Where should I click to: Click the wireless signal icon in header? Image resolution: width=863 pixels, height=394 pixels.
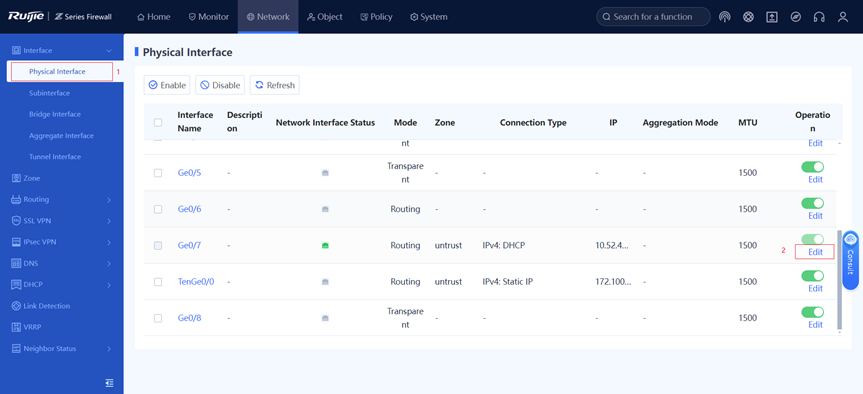(x=724, y=17)
